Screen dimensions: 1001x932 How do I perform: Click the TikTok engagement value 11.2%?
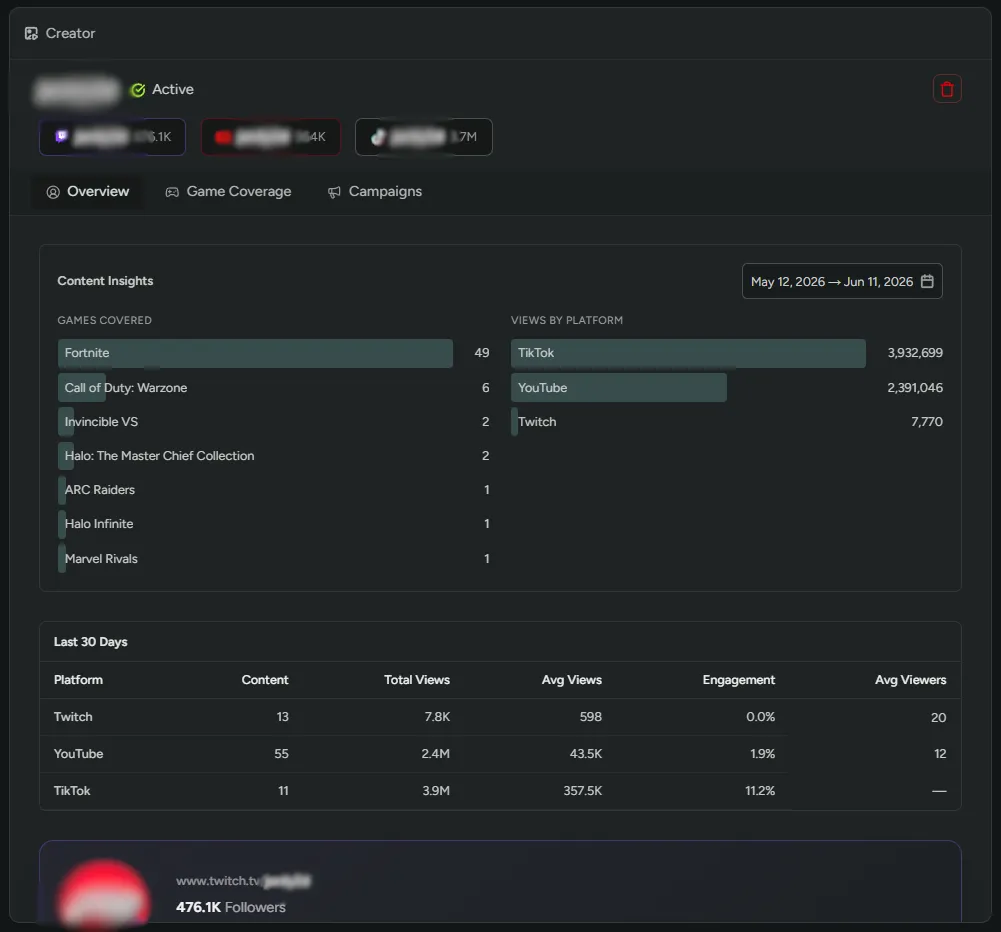click(760, 791)
